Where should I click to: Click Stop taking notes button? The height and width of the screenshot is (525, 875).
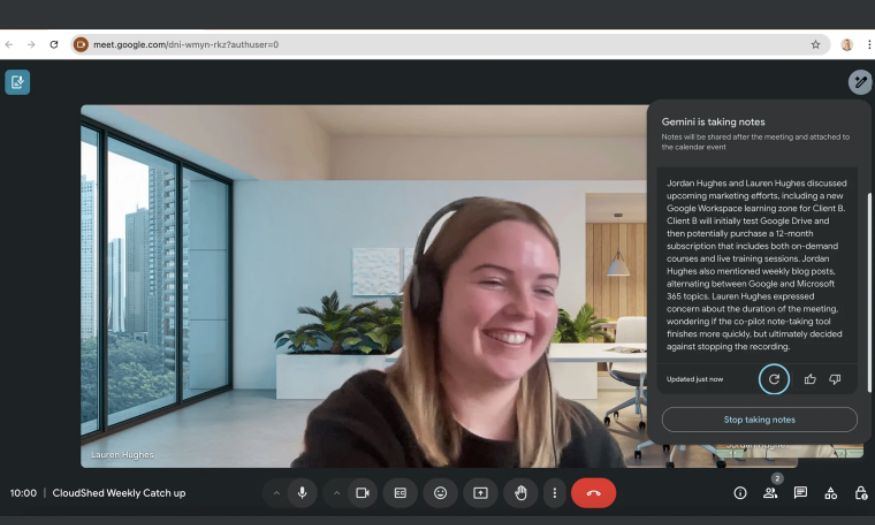[x=759, y=420]
